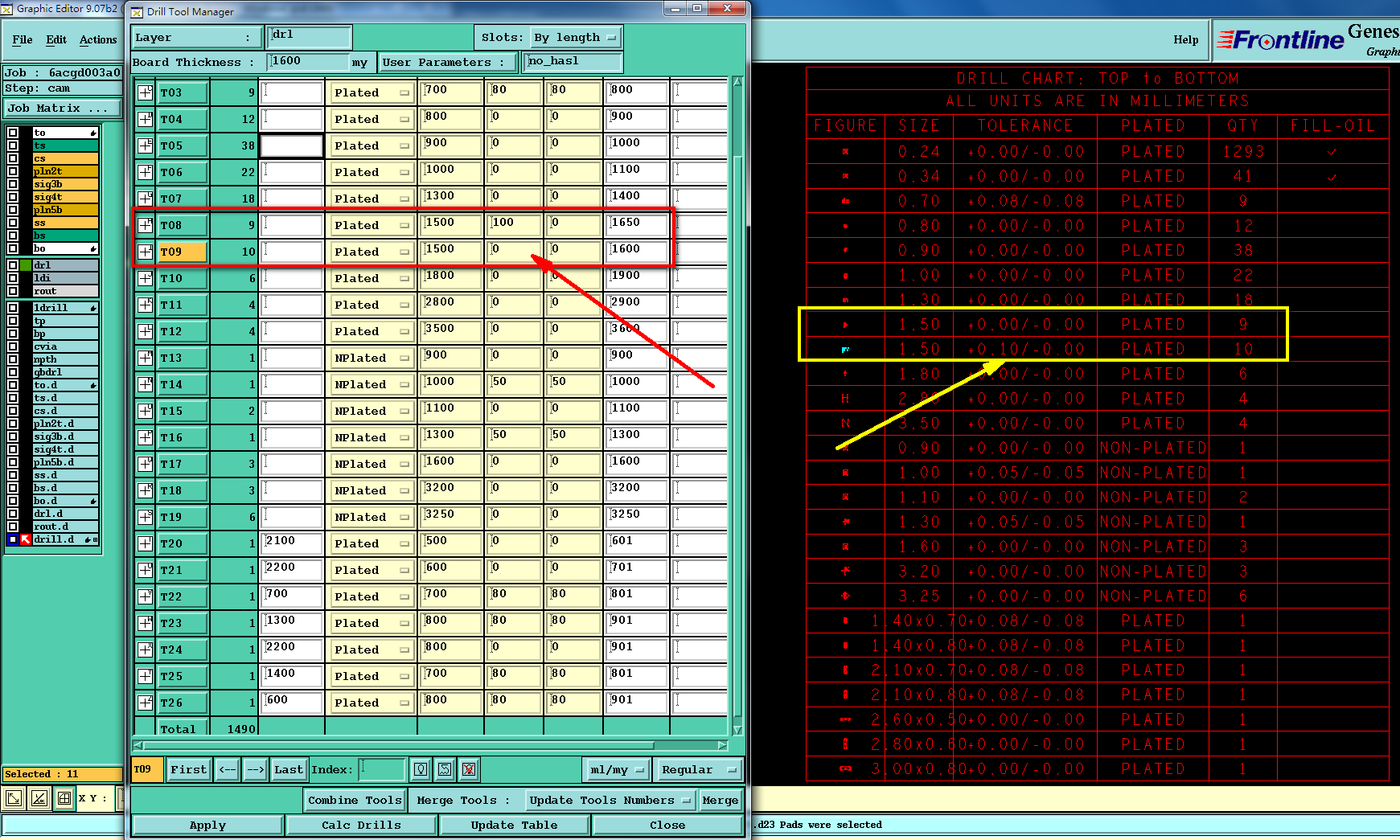
Task: Click the light bulb highlight icon beside Index
Action: pyautogui.click(x=421, y=769)
